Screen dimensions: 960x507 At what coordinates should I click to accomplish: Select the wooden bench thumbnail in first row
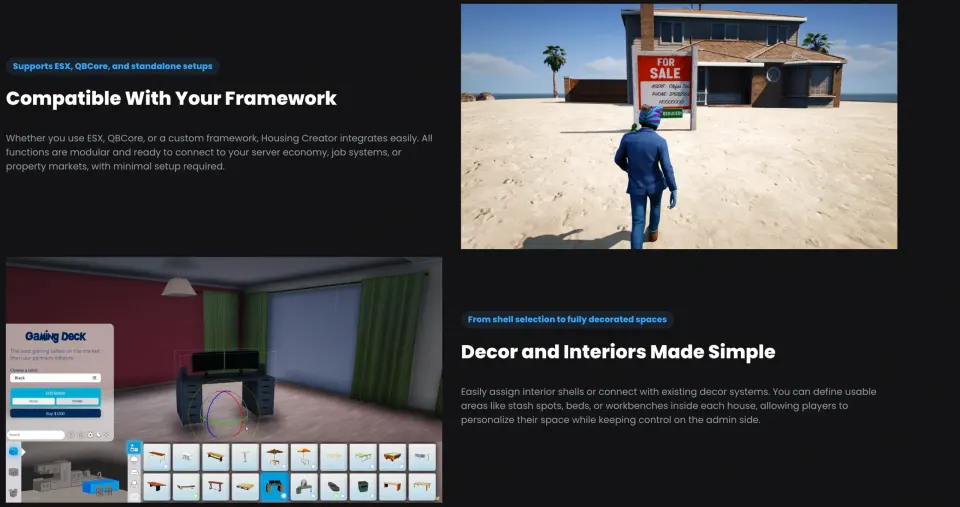coord(216,457)
